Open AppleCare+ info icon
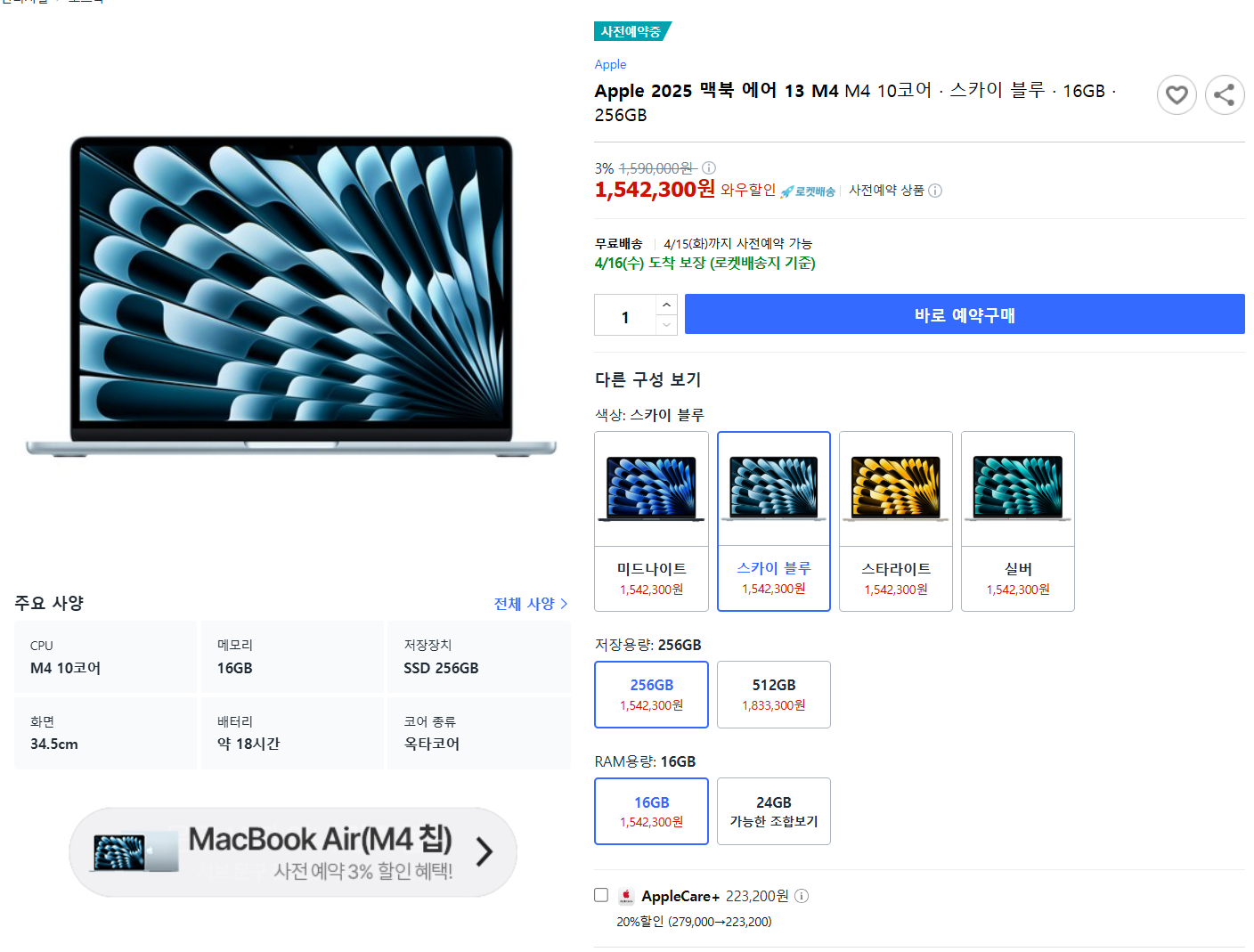This screenshot has width=1254, height=952. click(802, 896)
